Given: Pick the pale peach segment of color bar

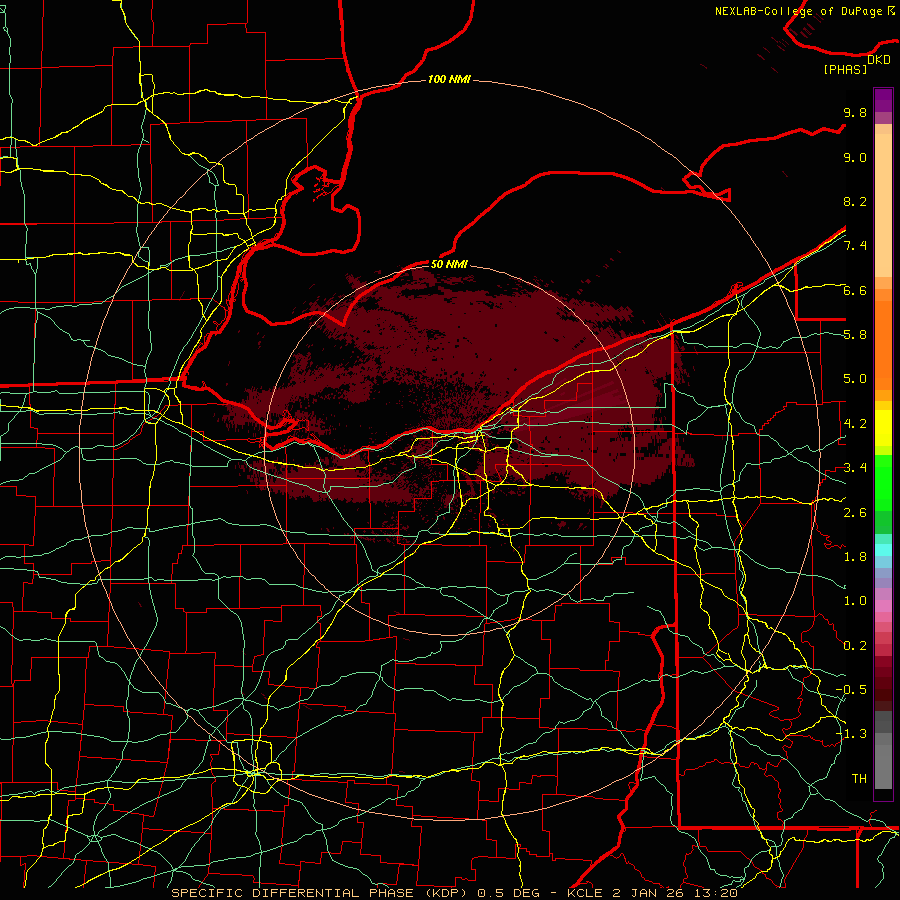Looking at the screenshot, I should coord(883,207).
